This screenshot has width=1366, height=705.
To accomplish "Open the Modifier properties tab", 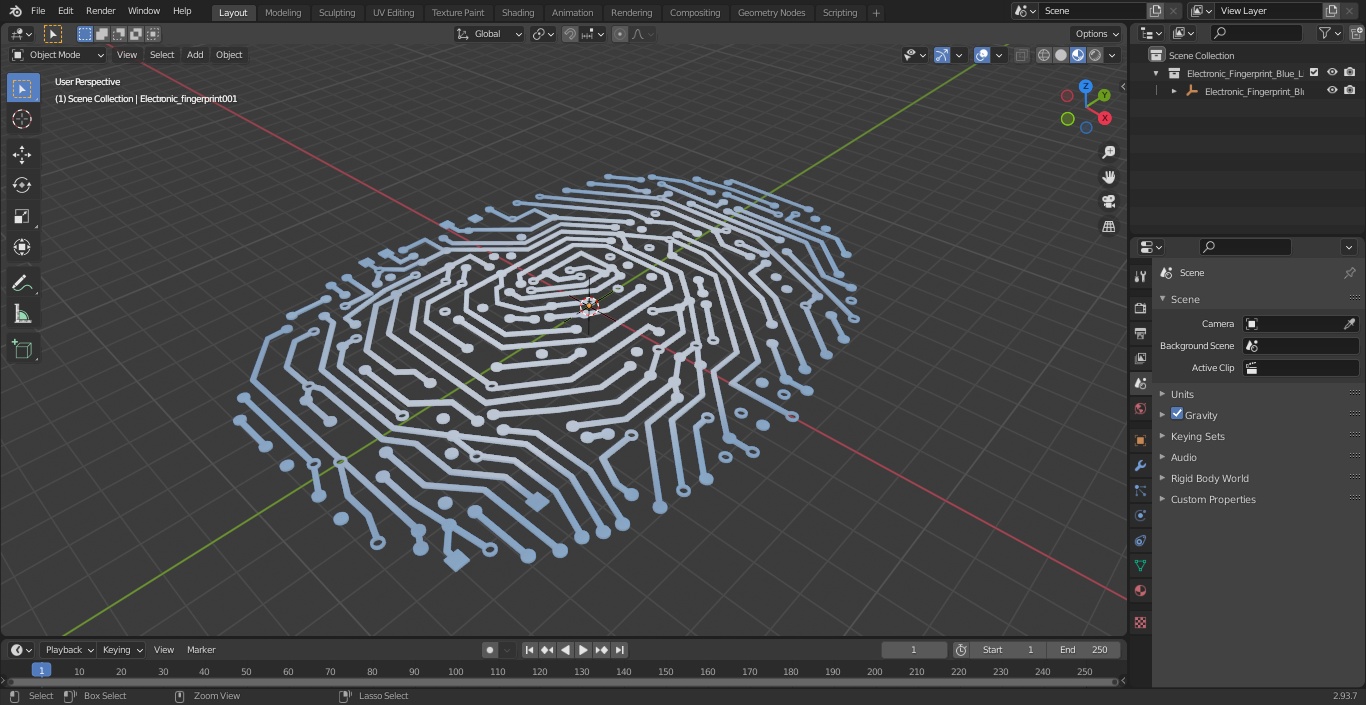I will click(x=1140, y=465).
